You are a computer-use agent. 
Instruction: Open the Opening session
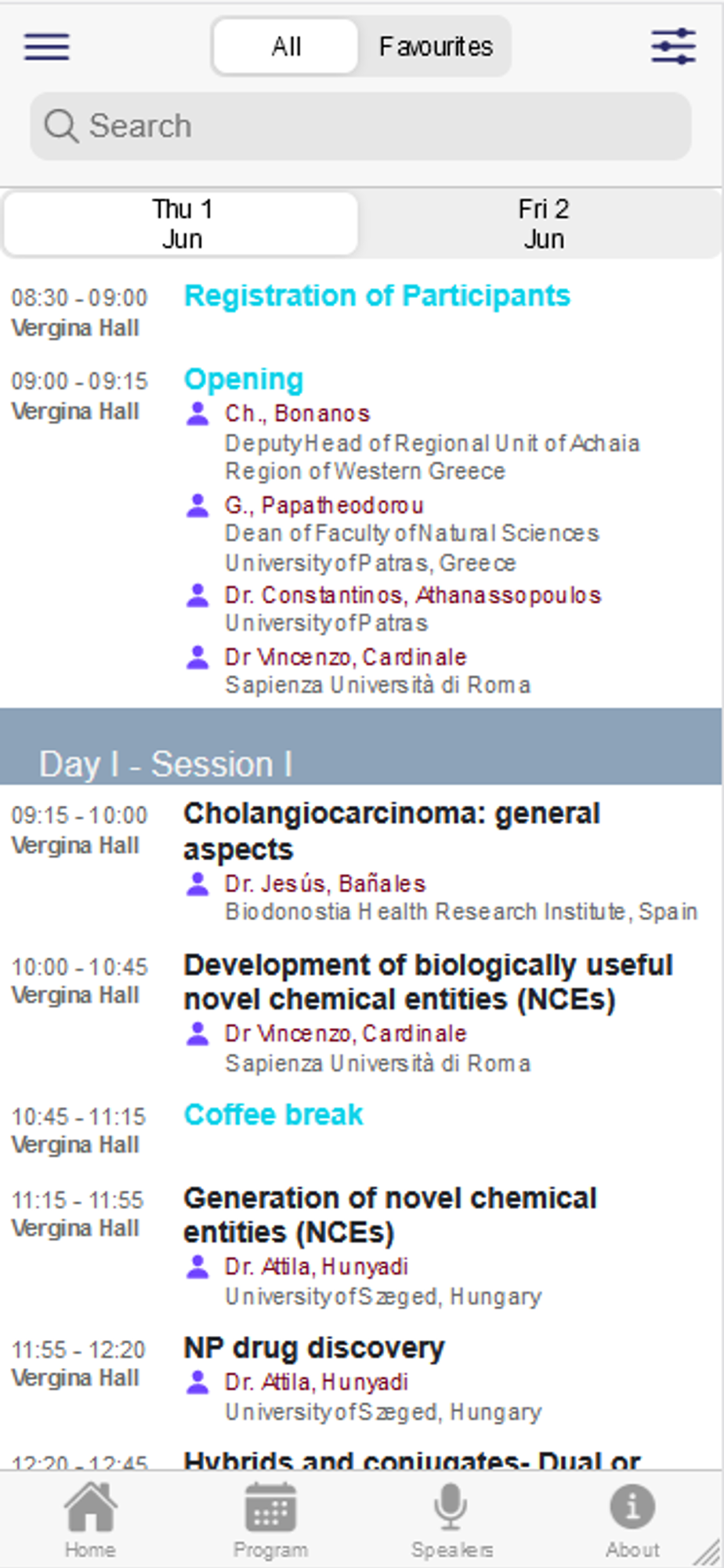point(244,379)
